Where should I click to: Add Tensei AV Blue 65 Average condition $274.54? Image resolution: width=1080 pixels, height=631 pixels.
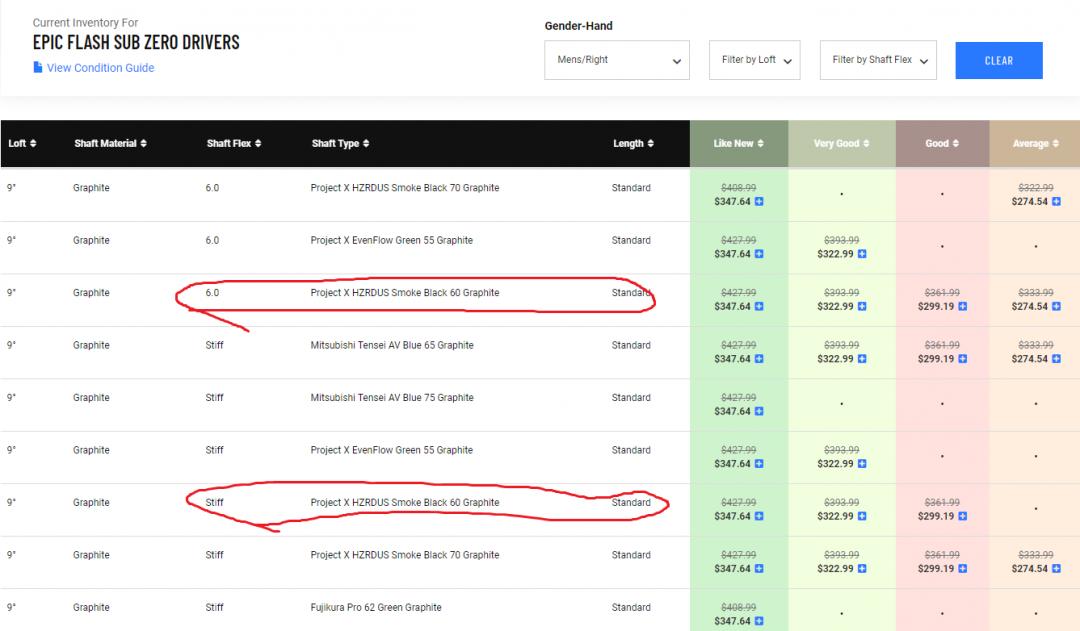coord(1056,359)
